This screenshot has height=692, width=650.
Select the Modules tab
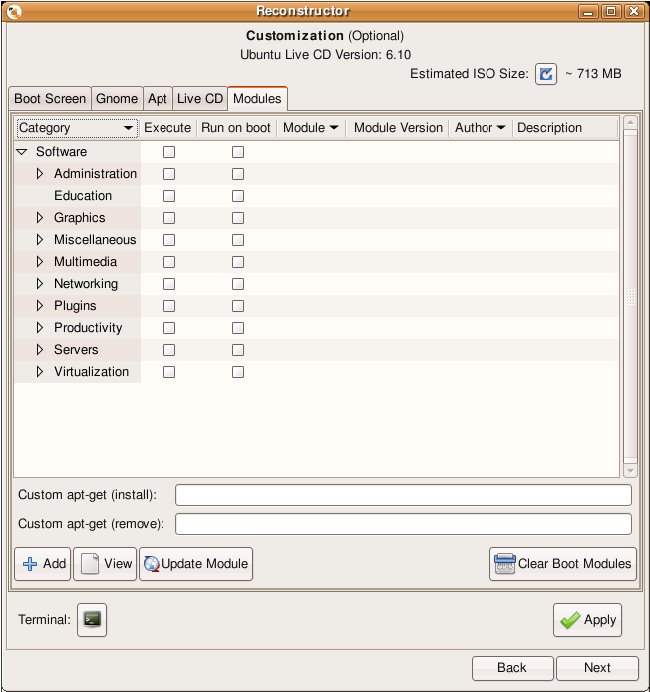point(257,98)
